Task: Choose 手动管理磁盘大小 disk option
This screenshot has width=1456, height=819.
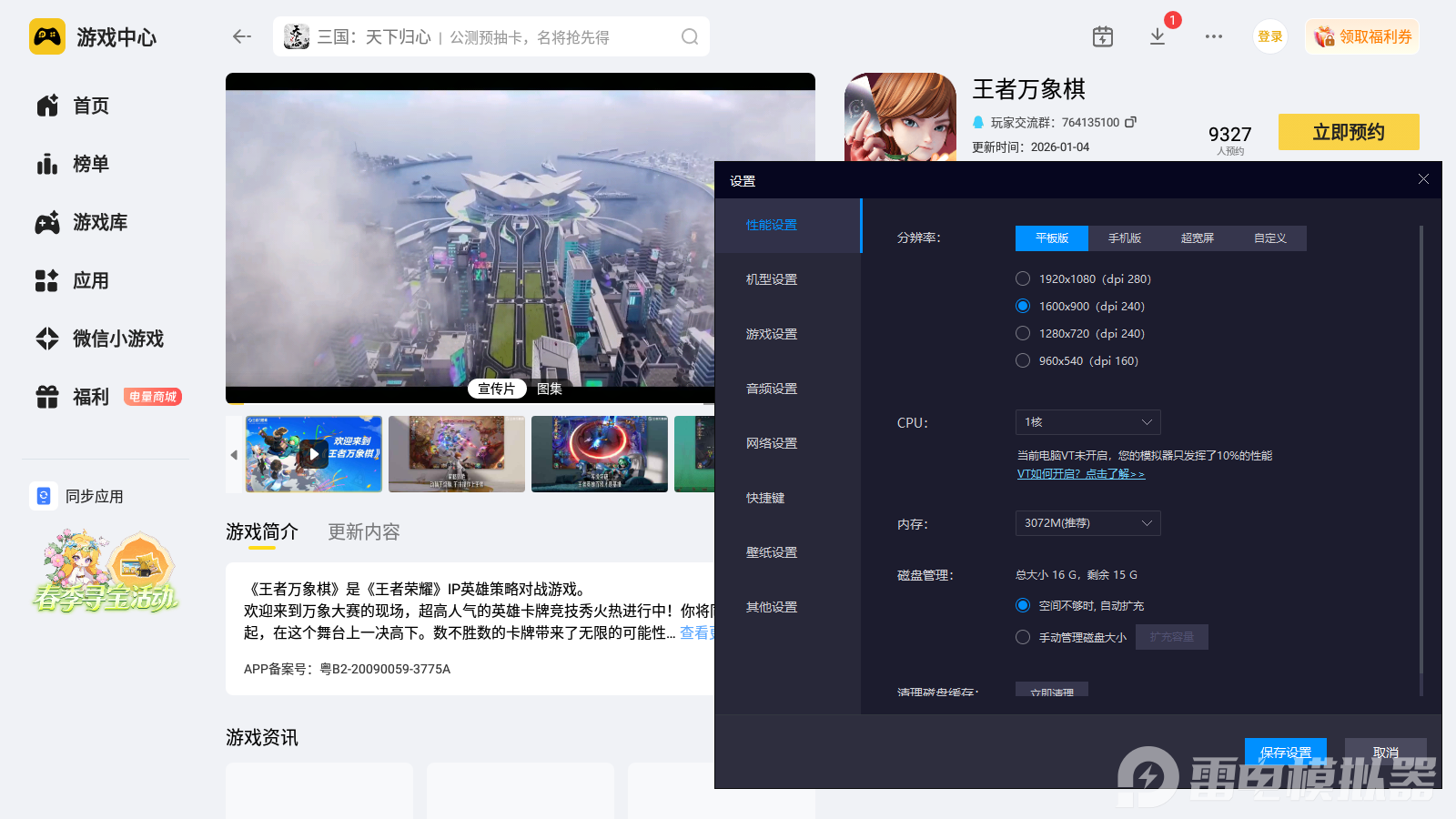Action: 1023,637
